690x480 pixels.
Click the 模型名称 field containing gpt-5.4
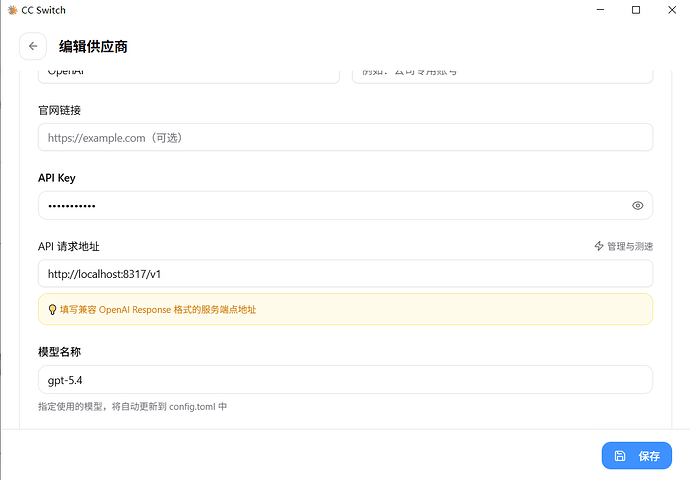click(x=345, y=380)
